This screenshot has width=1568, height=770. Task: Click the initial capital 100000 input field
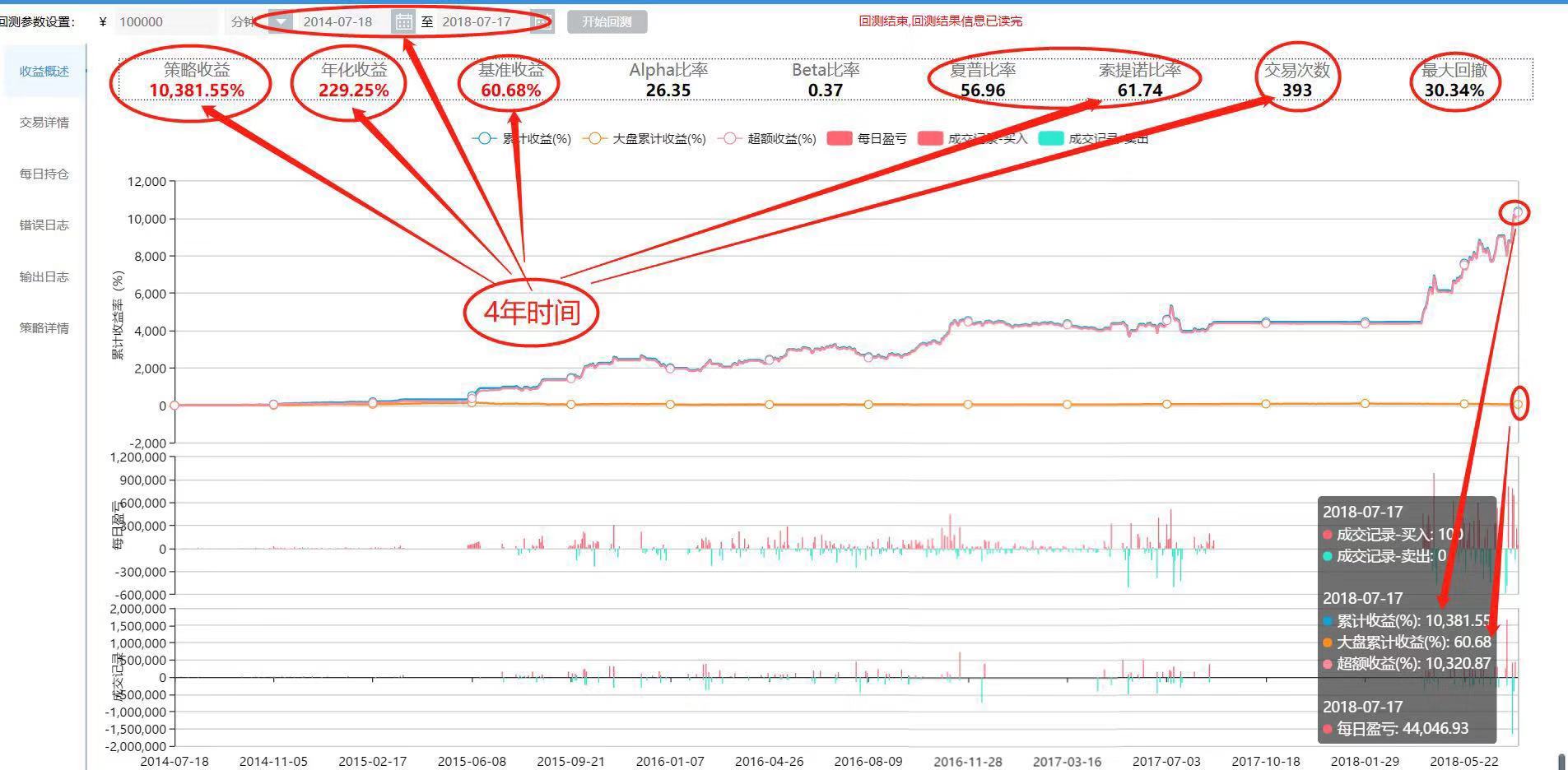click(165, 22)
